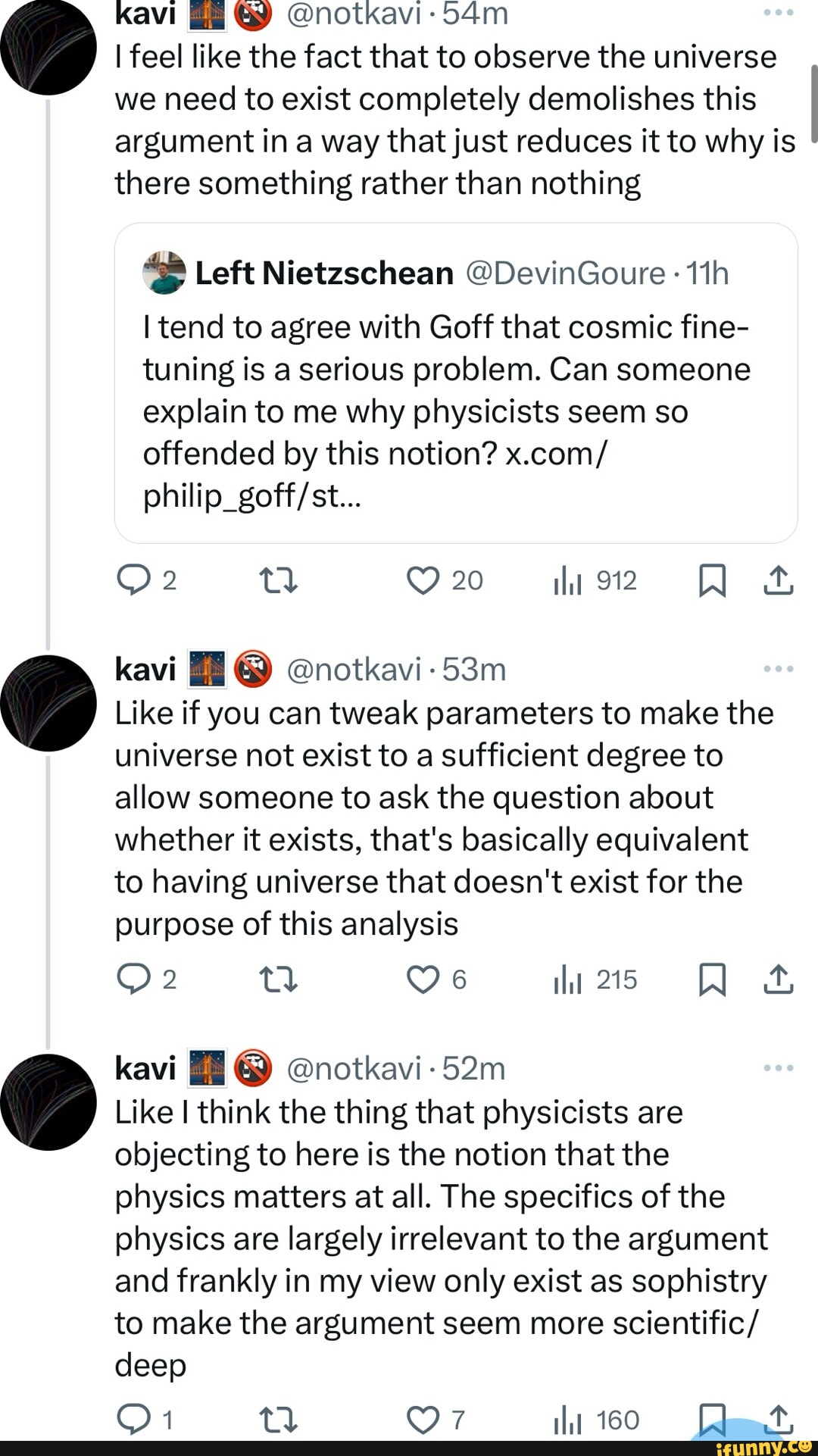Open the @DevinGoure handle in quote
The height and width of the screenshot is (1456, 818).
[x=565, y=273]
